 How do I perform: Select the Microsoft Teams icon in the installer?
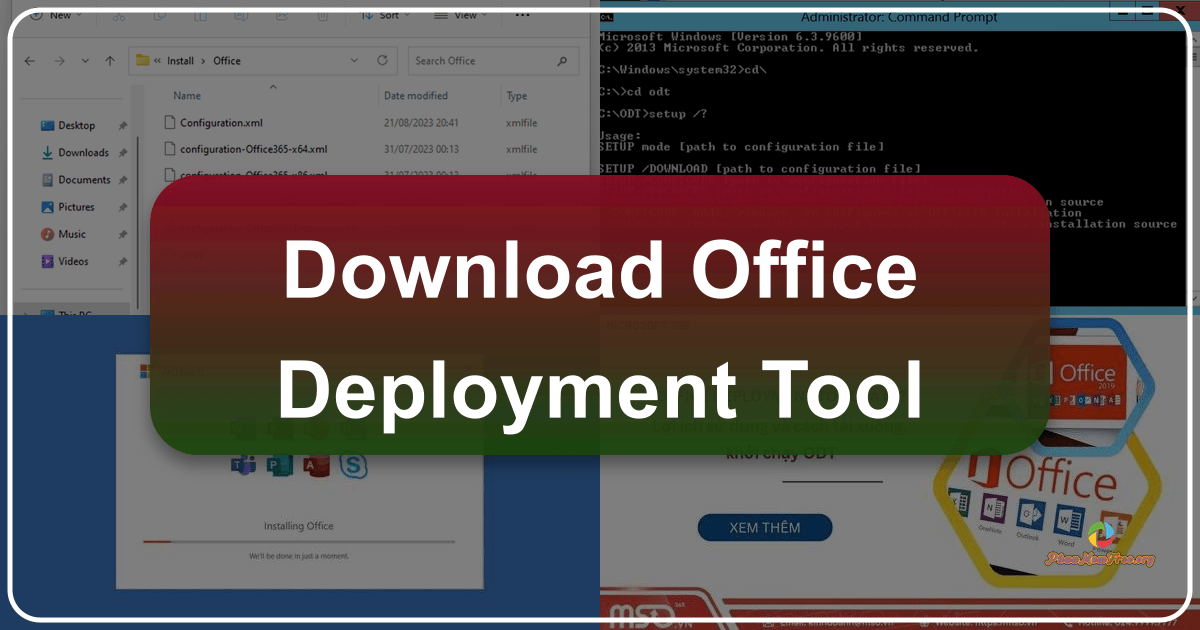pos(245,464)
